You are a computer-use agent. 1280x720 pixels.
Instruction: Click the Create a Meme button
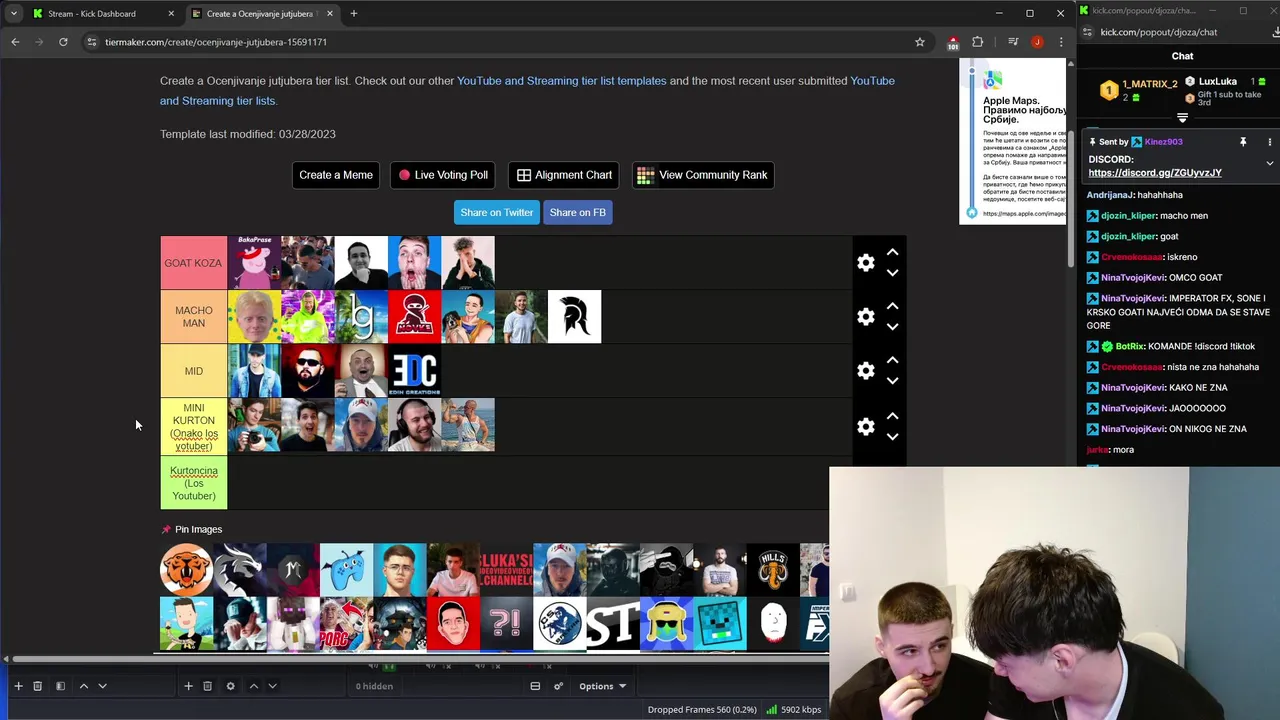336,175
